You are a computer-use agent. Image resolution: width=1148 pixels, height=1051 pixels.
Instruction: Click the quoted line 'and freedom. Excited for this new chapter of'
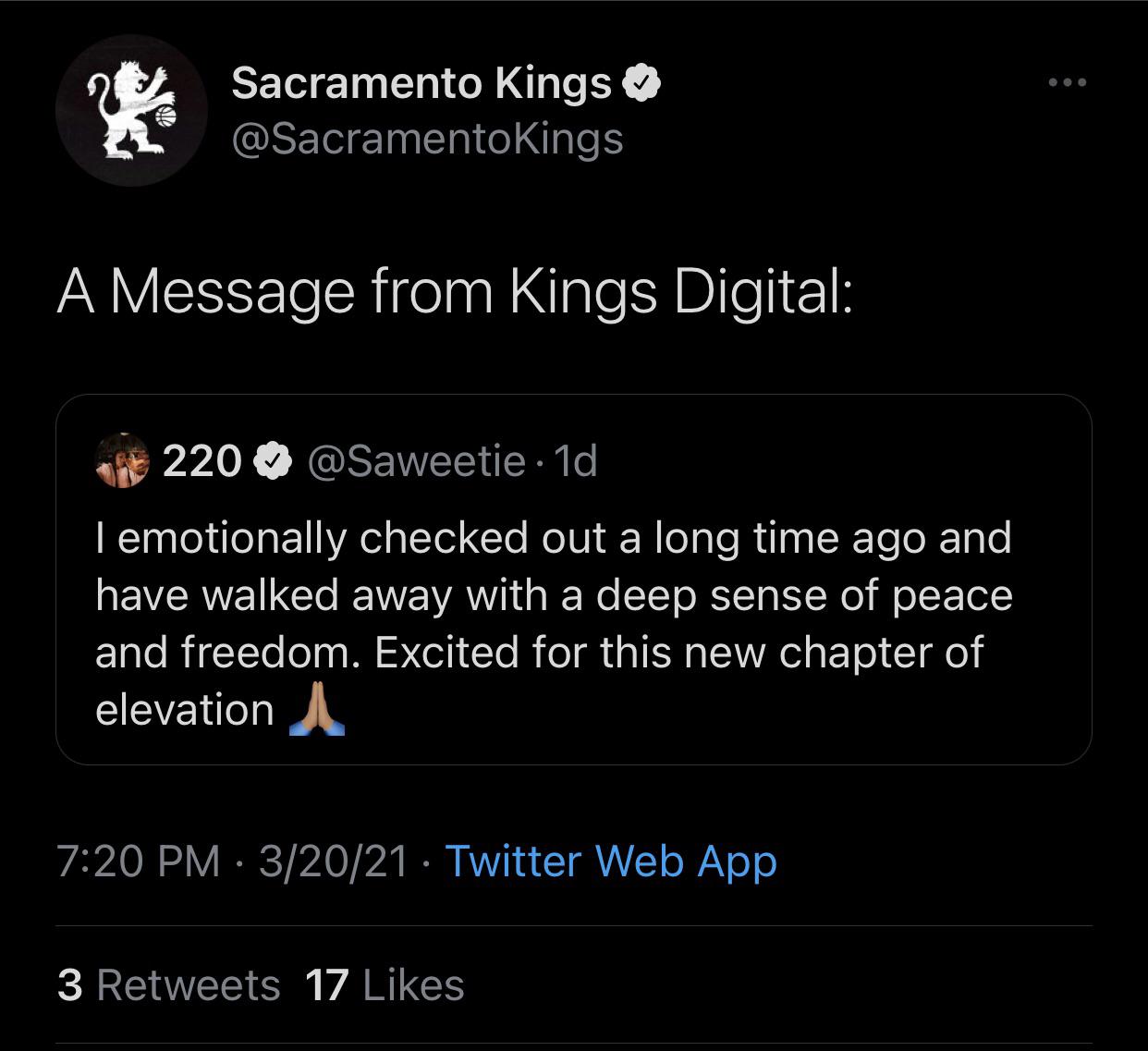coord(539,654)
